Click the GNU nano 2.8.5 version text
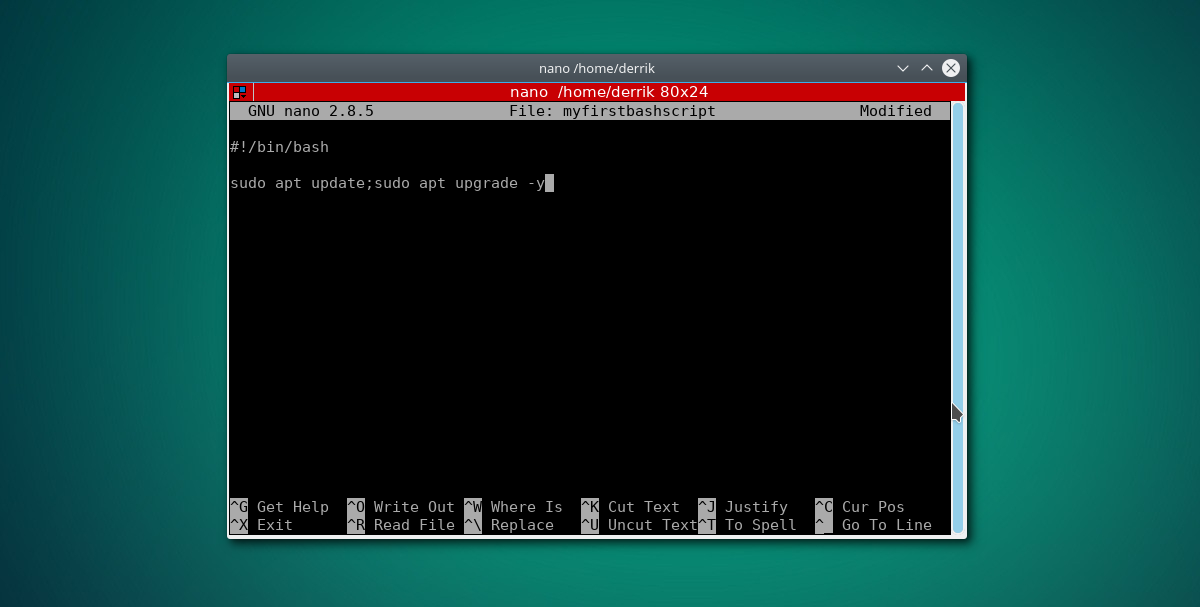 click(x=311, y=111)
